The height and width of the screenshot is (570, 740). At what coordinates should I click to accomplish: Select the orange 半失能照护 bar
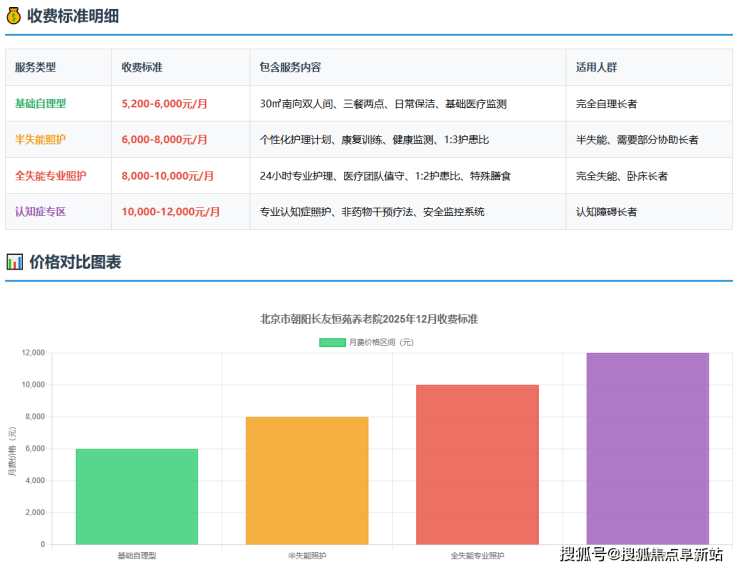click(x=307, y=480)
